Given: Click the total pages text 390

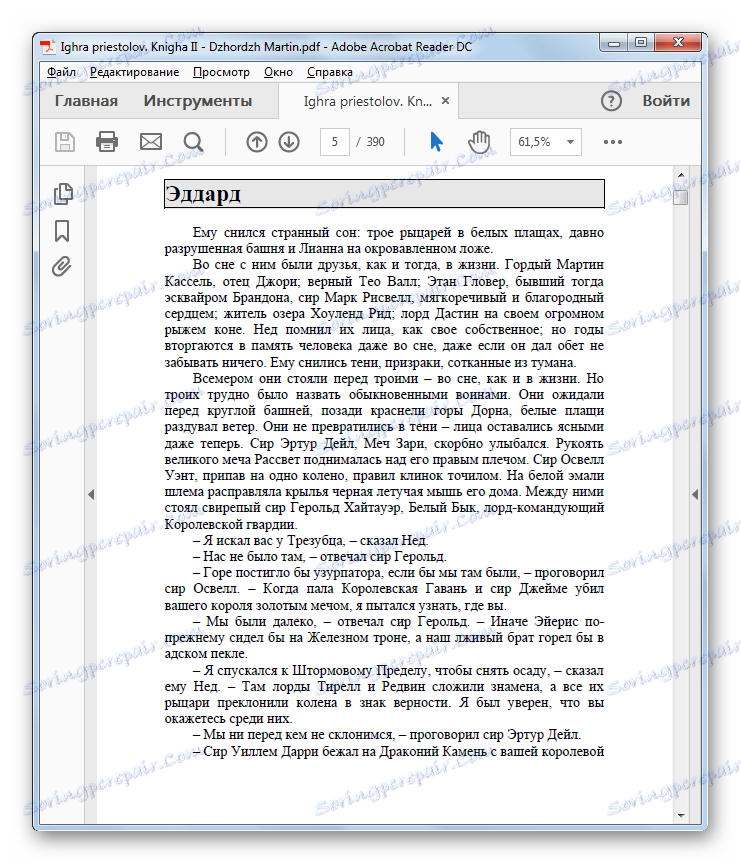Looking at the screenshot, I should click(375, 142).
